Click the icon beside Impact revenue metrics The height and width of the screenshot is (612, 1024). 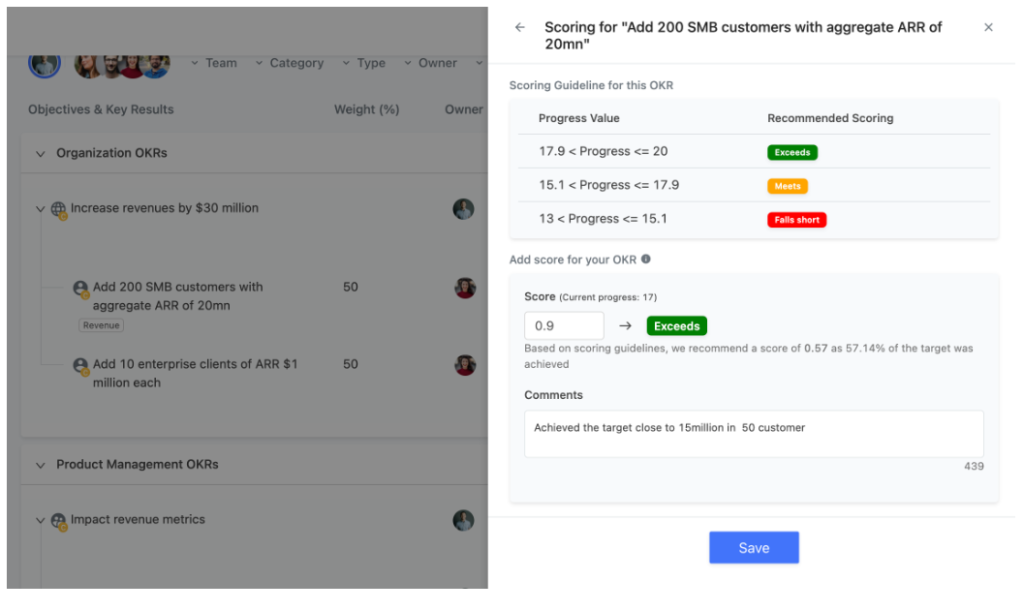point(59,521)
